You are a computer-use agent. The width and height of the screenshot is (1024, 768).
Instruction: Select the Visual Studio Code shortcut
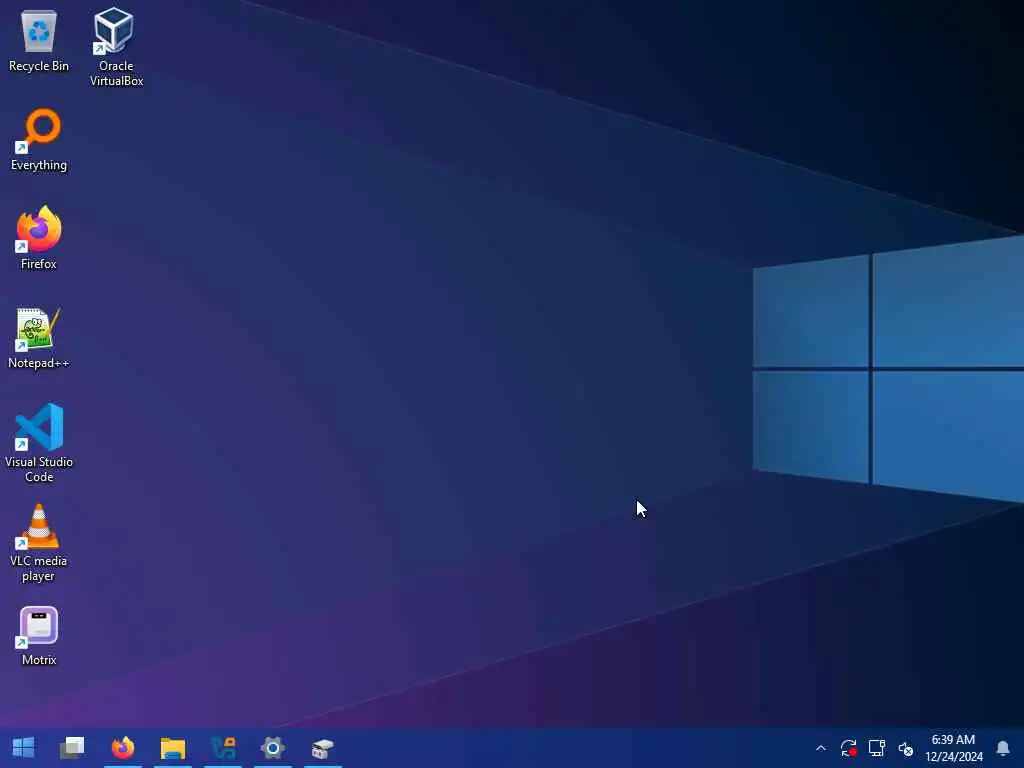(39, 443)
